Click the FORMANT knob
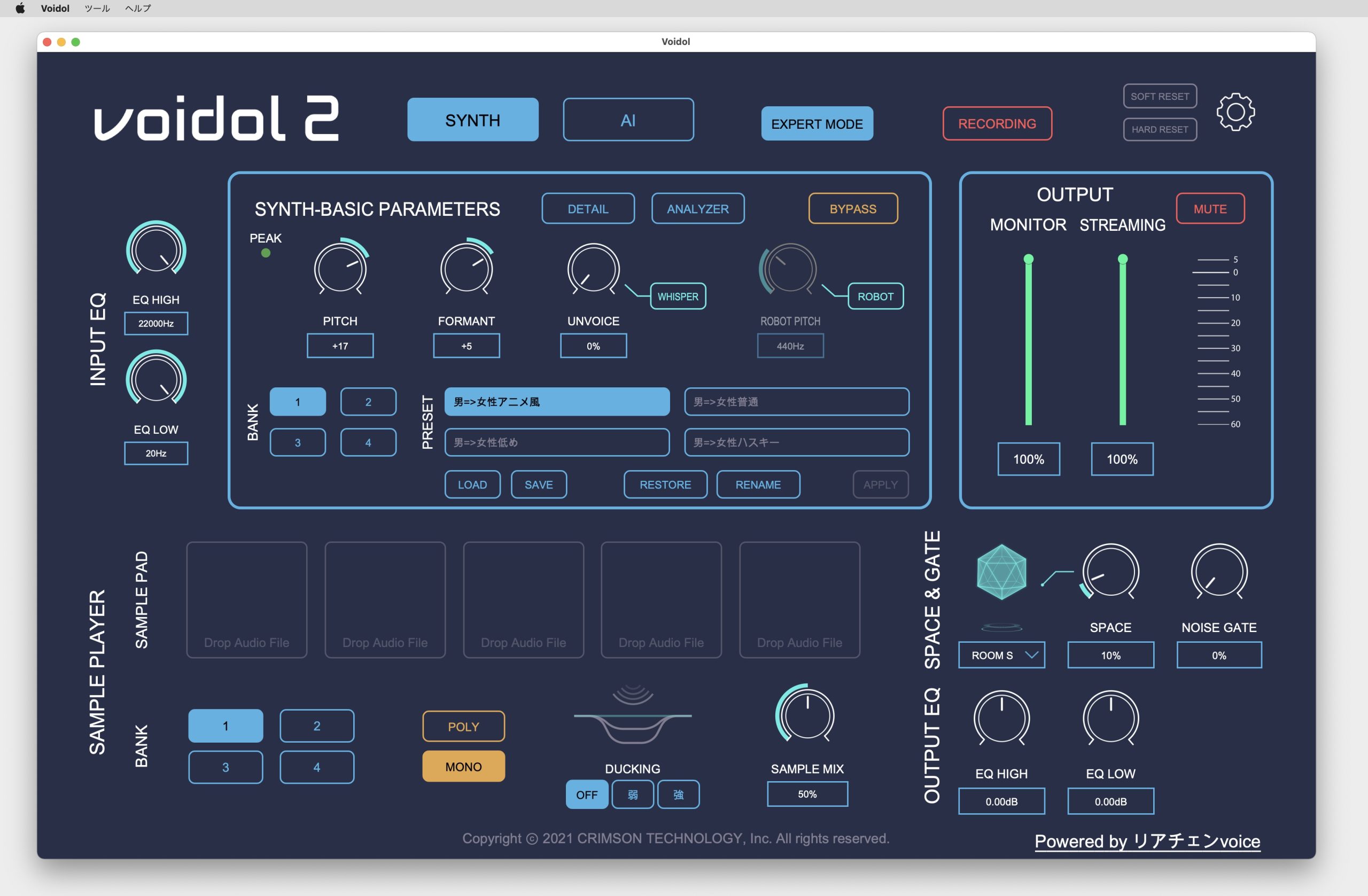Viewport: 1368px width, 896px height. pos(466,268)
